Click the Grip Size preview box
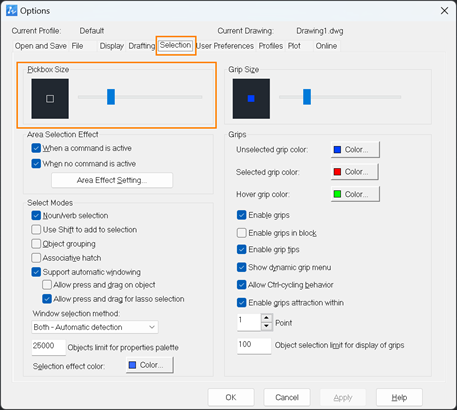Screen dimensions: 457x410 click(251, 99)
